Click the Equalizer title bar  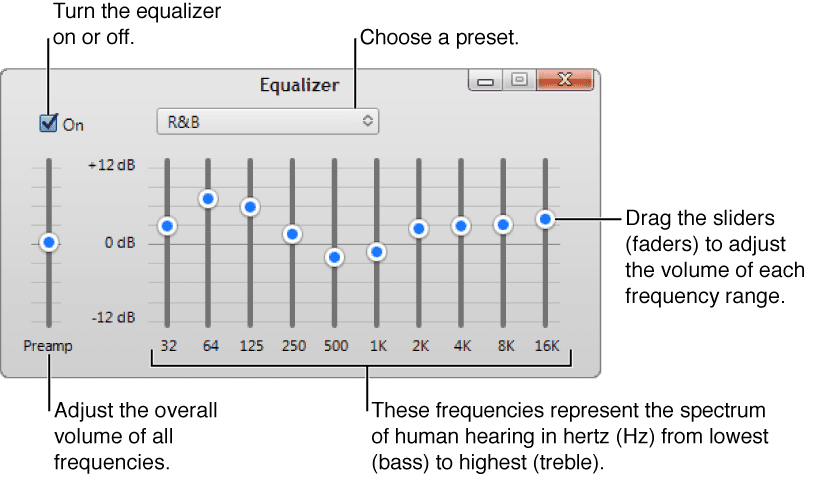pyautogui.click(x=299, y=84)
